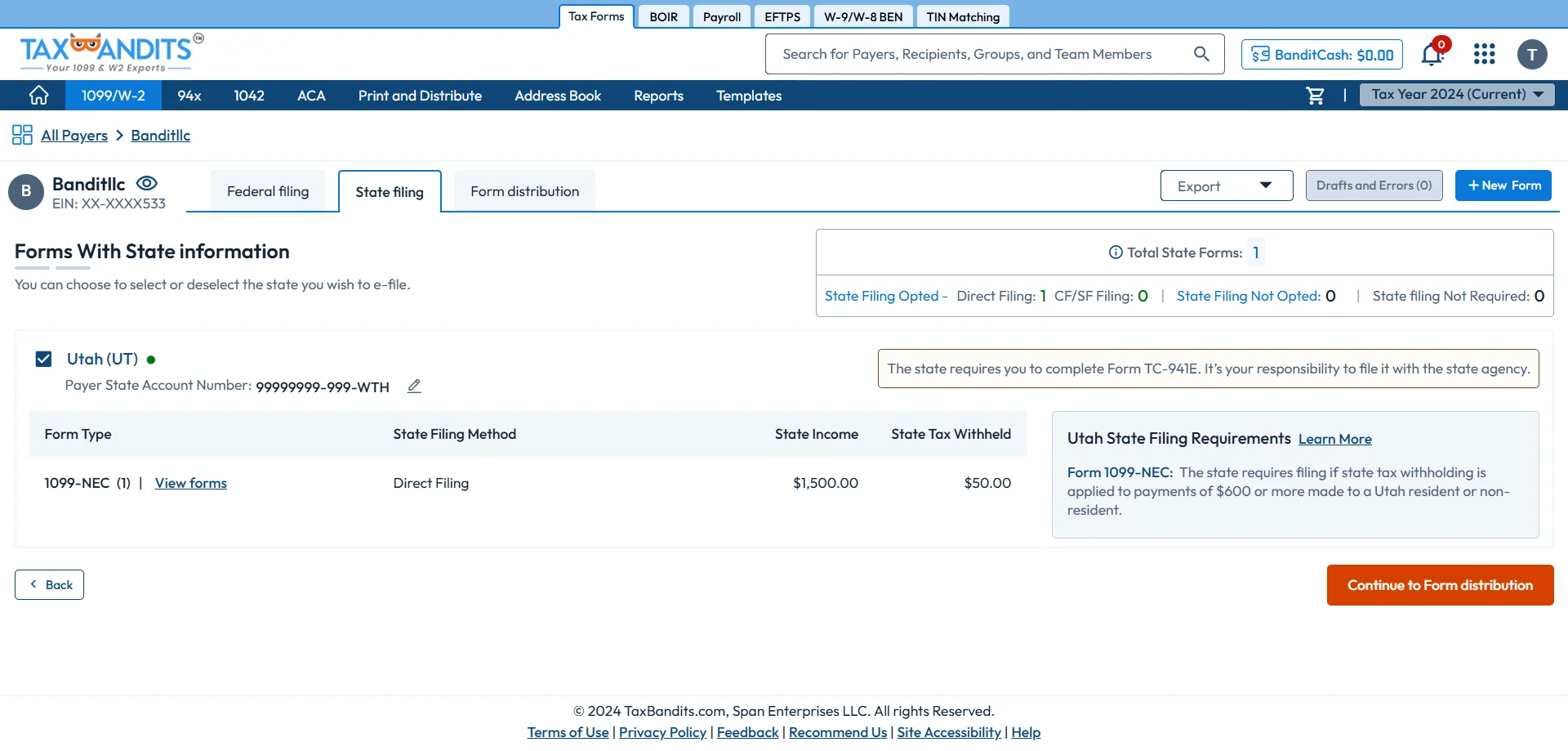Open Recommend Us footer link
The width and height of the screenshot is (1568, 751).
[838, 732]
